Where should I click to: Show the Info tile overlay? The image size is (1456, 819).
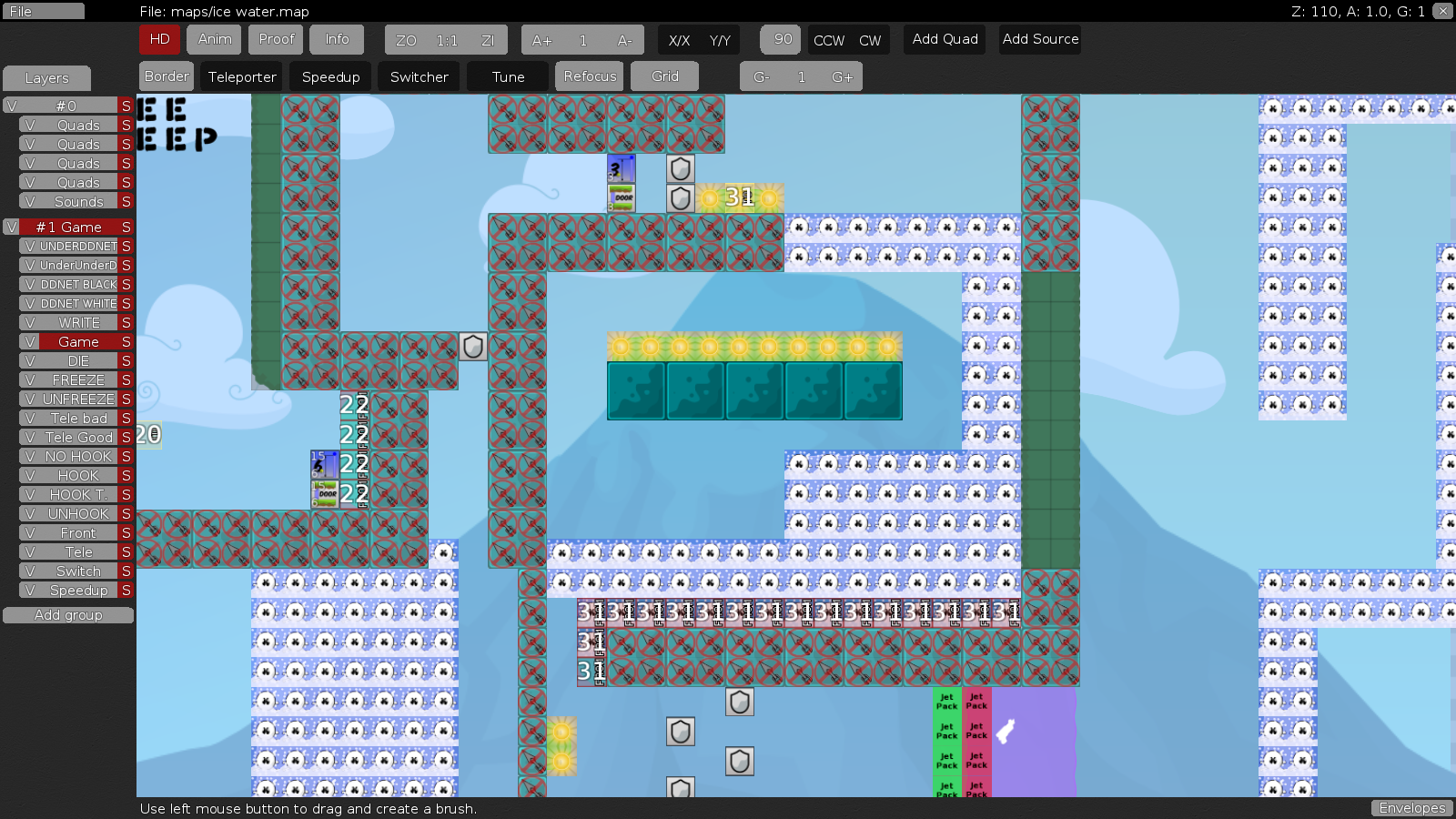pos(337,39)
